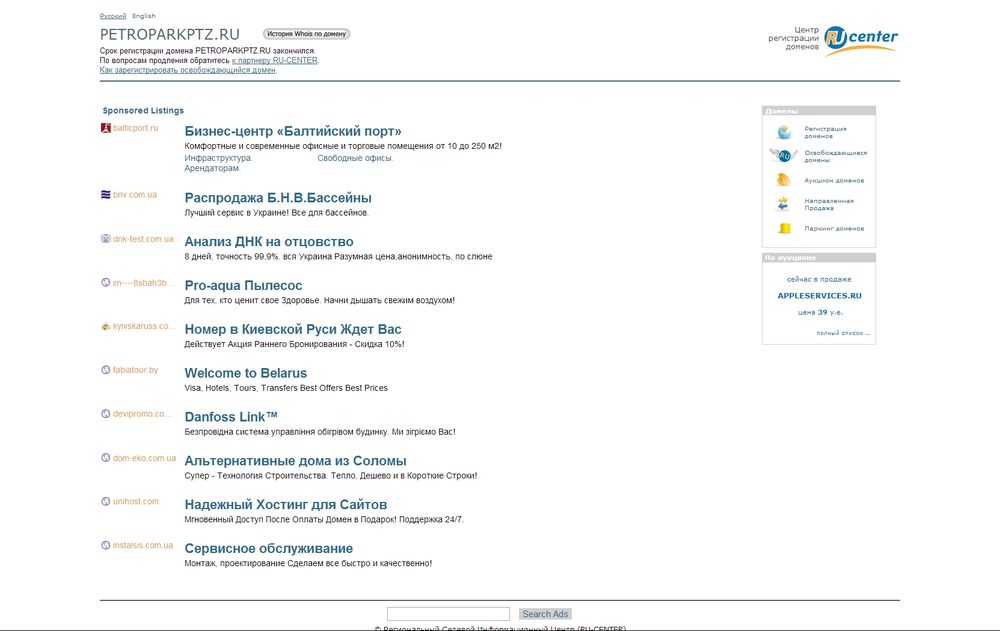Image resolution: width=1000 pixels, height=631 pixels.
Task: Switch language to English
Action: point(143,16)
